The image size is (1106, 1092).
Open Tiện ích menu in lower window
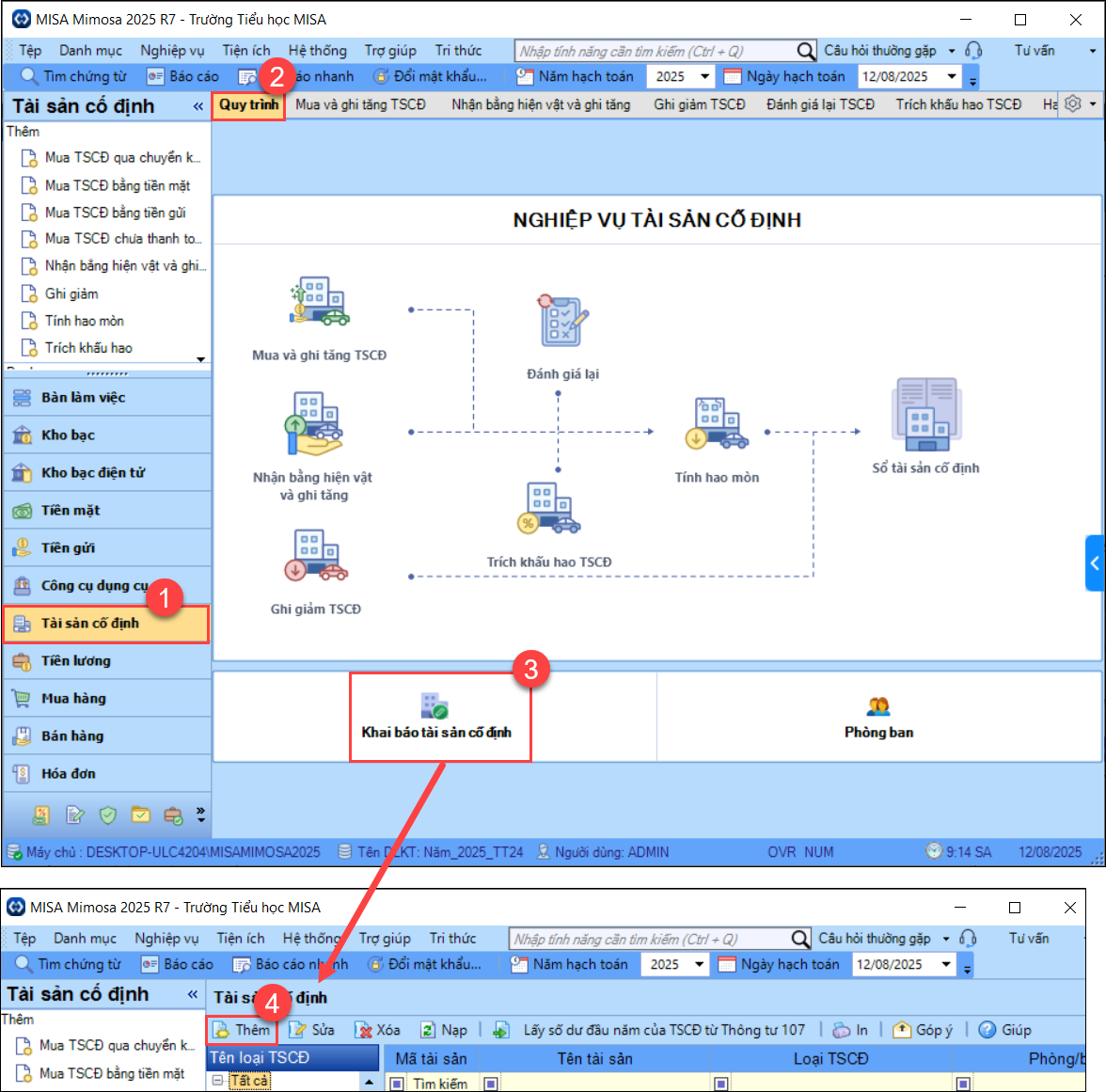click(x=241, y=939)
